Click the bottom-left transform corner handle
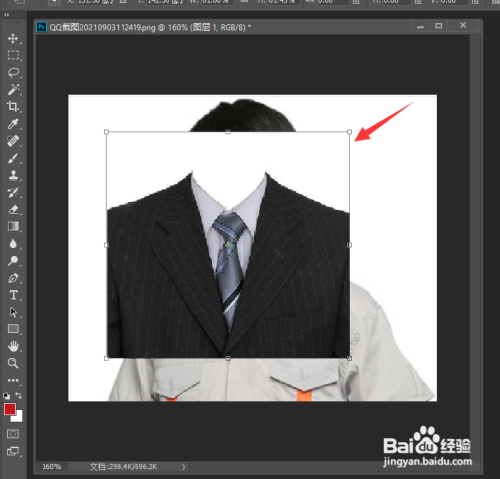This screenshot has width=500, height=479. click(x=106, y=358)
